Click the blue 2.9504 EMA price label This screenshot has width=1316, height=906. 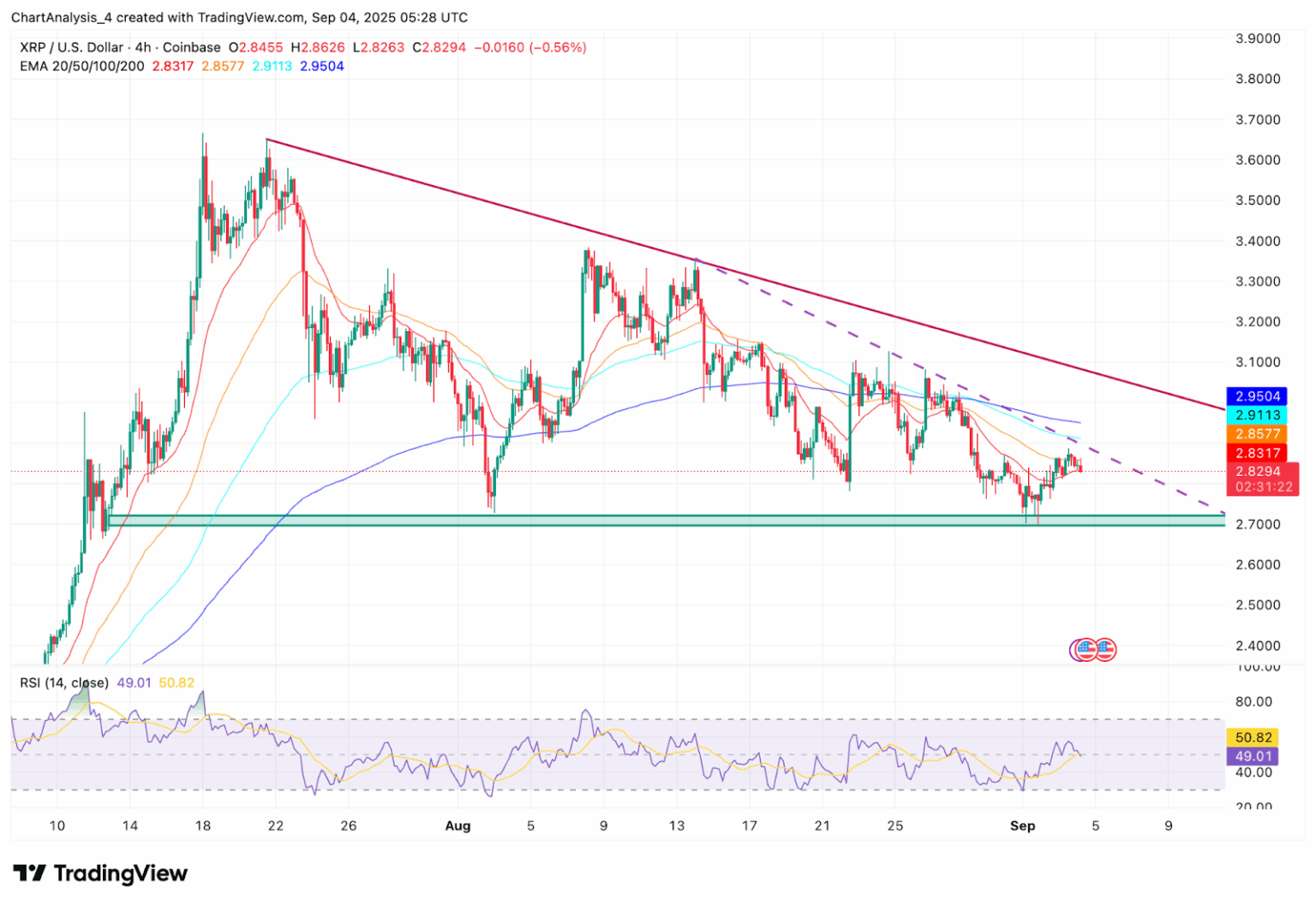click(x=1256, y=396)
